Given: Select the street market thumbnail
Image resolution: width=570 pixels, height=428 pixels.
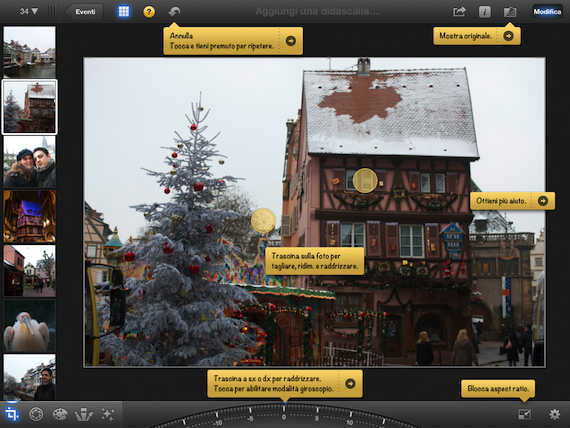Looking at the screenshot, I should click(x=29, y=271).
